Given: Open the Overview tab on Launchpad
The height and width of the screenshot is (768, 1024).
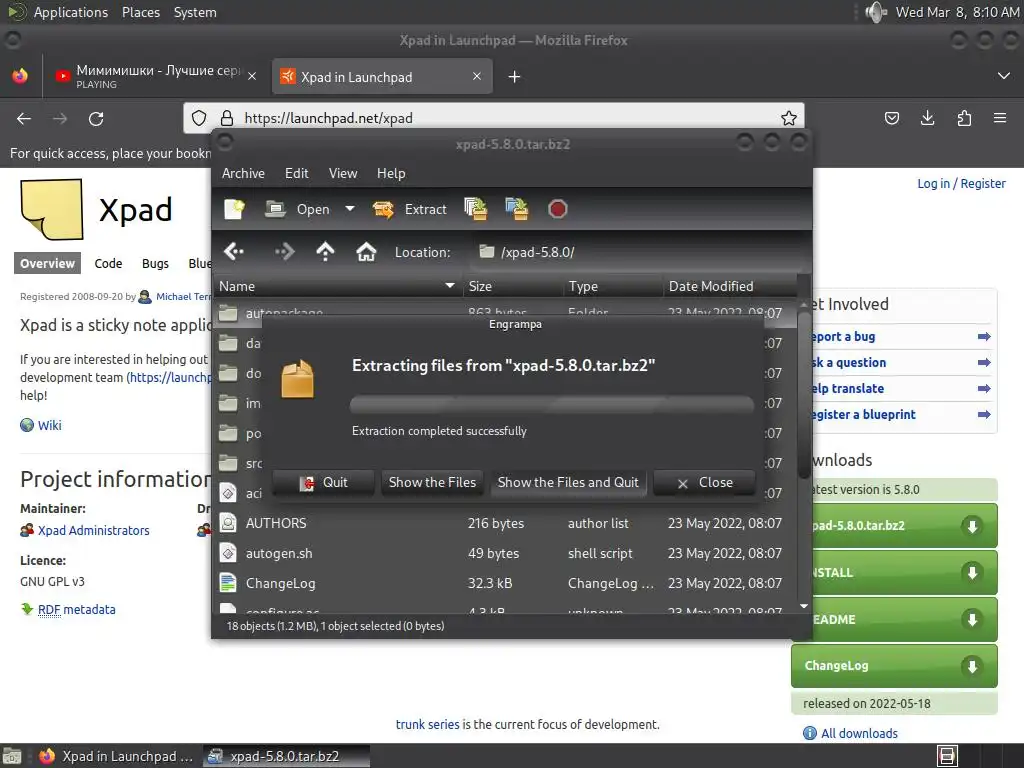Looking at the screenshot, I should coord(47,263).
